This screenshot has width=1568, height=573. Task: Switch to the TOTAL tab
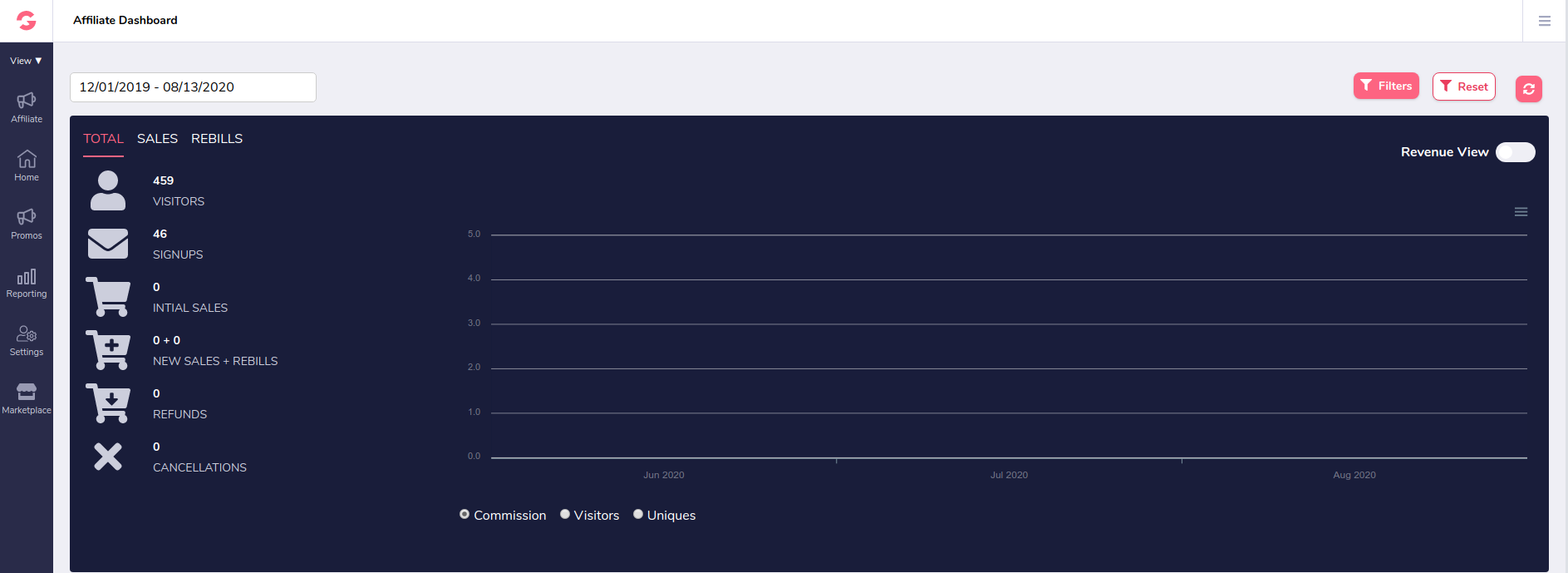103,139
